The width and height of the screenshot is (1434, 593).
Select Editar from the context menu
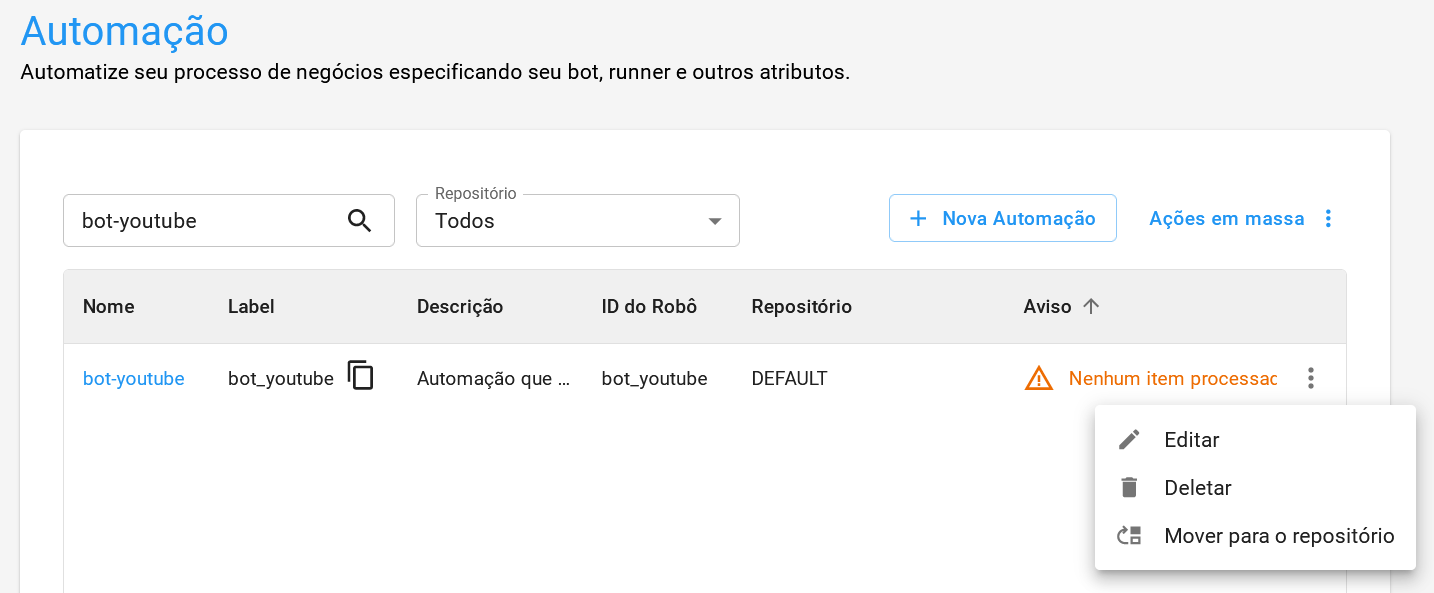point(1192,439)
